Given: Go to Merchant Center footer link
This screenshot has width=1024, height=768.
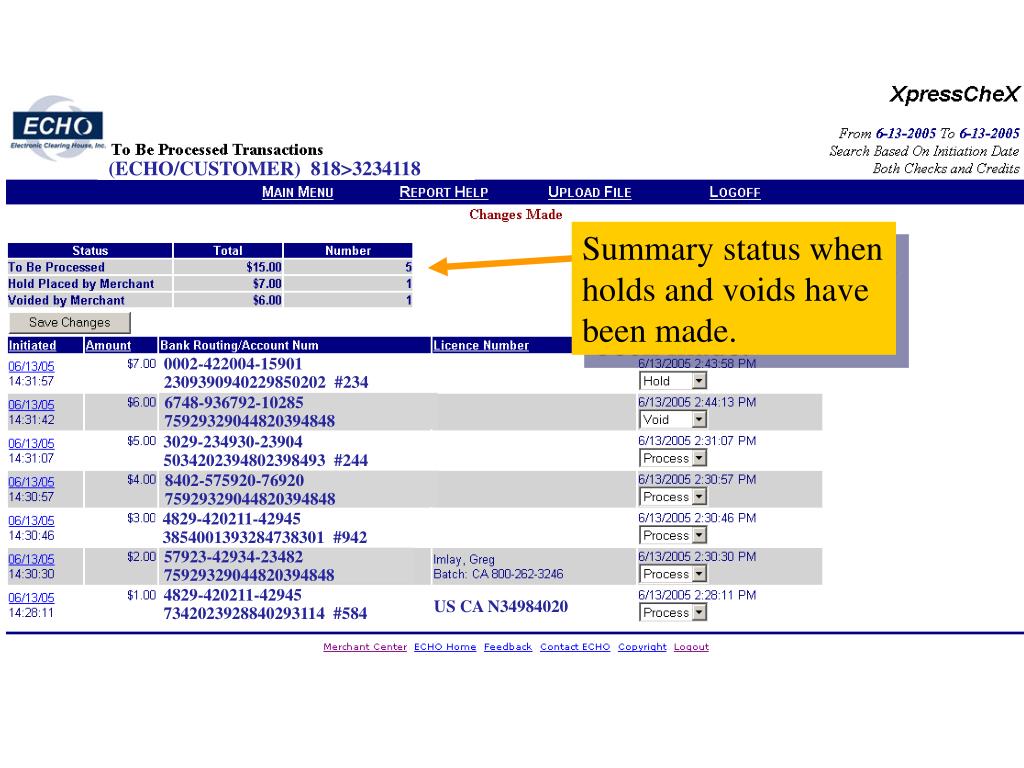Looking at the screenshot, I should [x=365, y=647].
